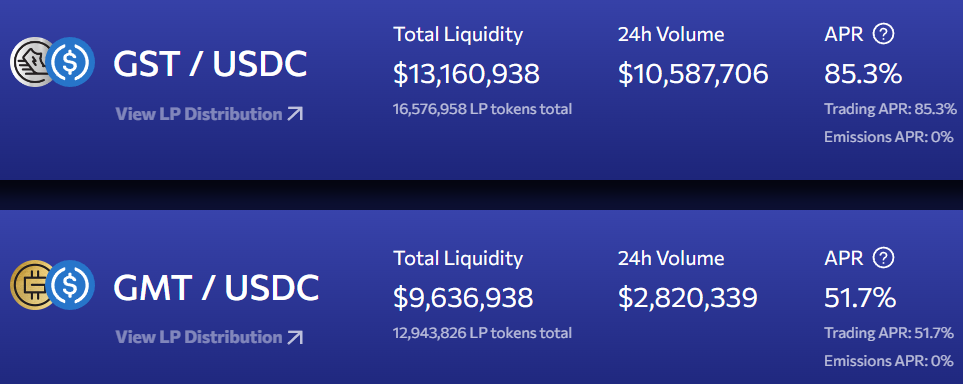Click the USDC icon in GST pool
The width and height of the screenshot is (963, 384).
pyautogui.click(x=71, y=62)
